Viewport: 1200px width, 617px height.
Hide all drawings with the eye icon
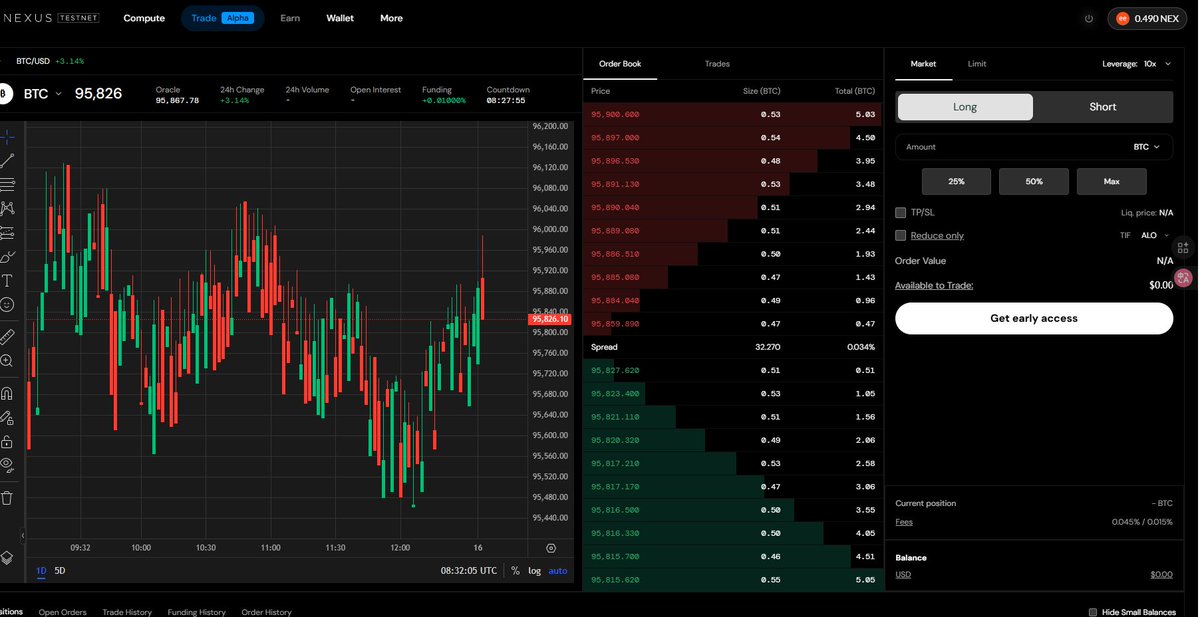7,465
